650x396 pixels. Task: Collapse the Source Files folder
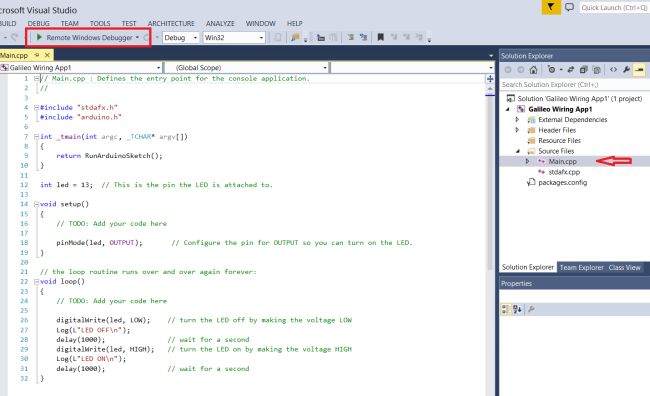tap(518, 151)
